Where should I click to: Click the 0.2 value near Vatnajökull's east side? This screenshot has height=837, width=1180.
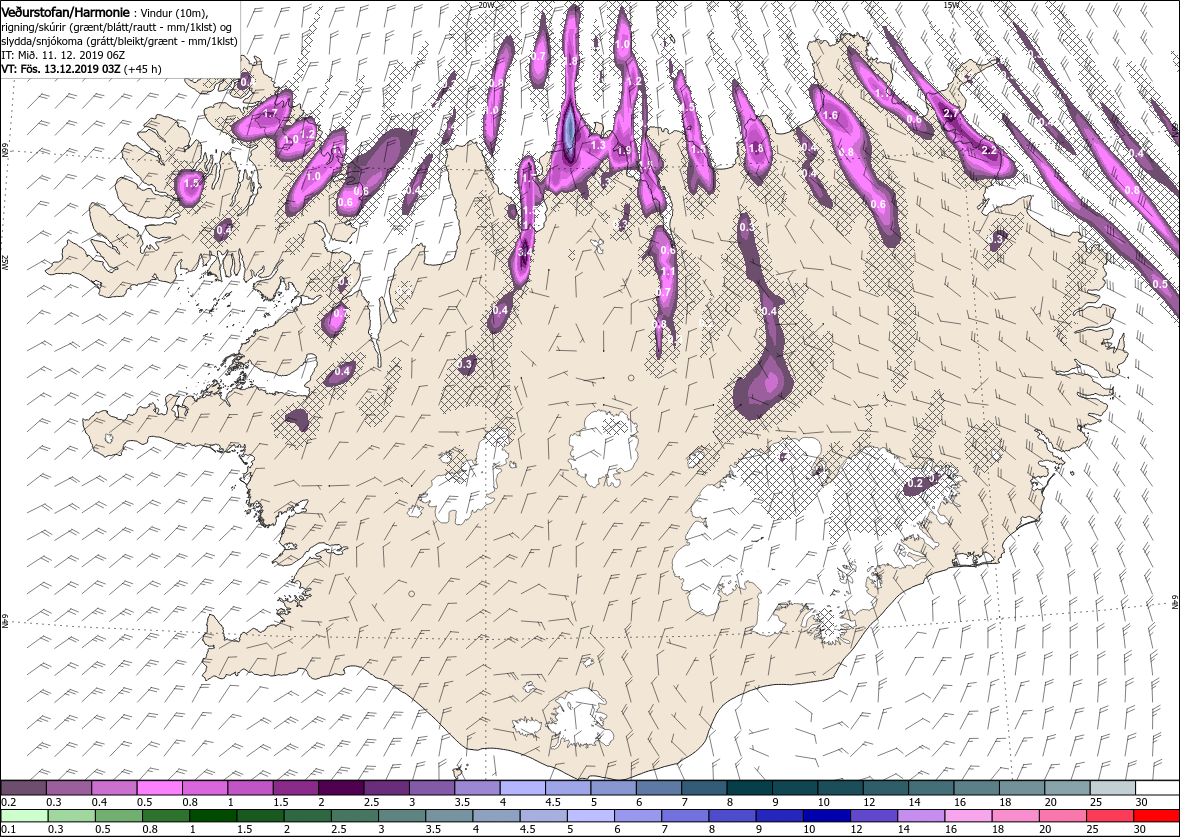click(916, 483)
